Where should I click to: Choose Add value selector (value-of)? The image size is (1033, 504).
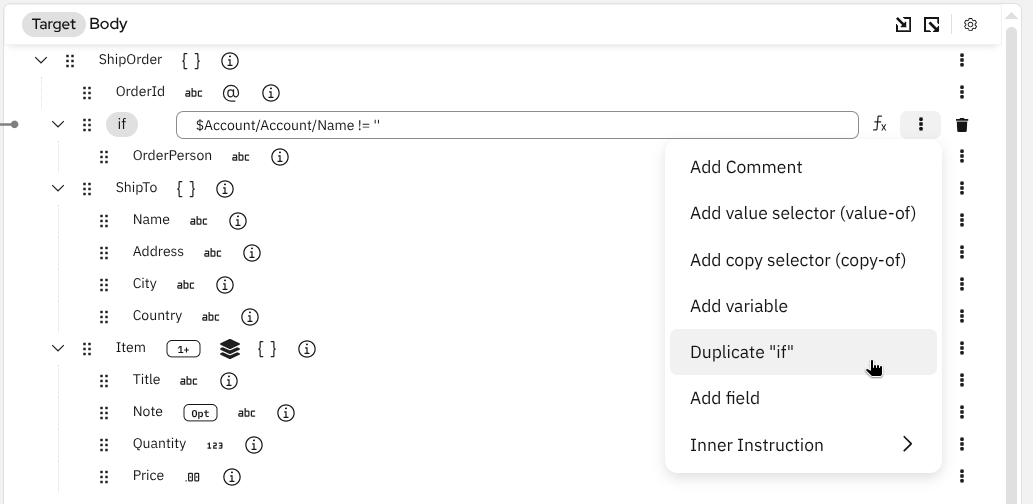click(803, 213)
